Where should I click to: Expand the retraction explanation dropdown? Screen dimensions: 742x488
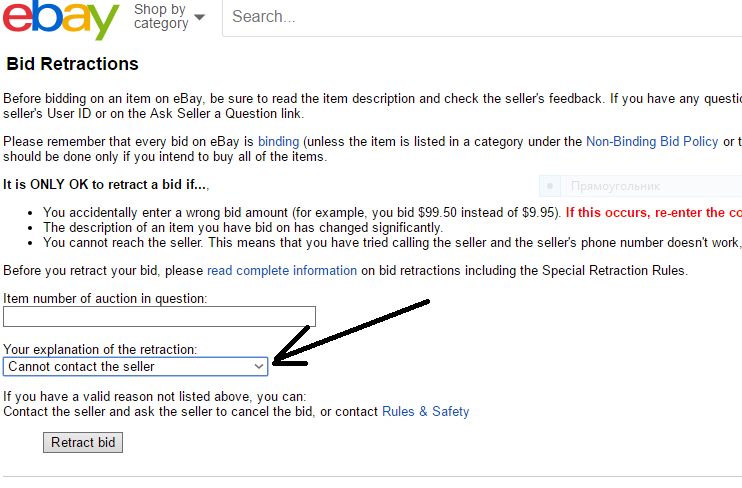click(135, 367)
